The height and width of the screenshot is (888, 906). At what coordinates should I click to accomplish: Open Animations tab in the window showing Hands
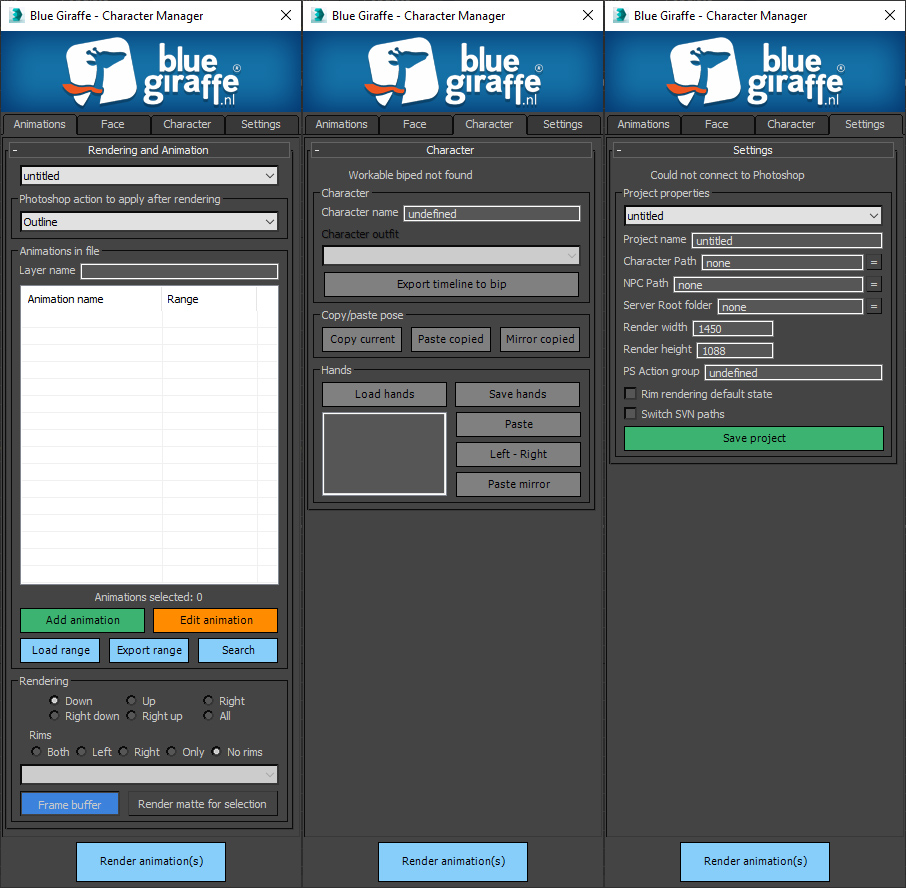(341, 125)
